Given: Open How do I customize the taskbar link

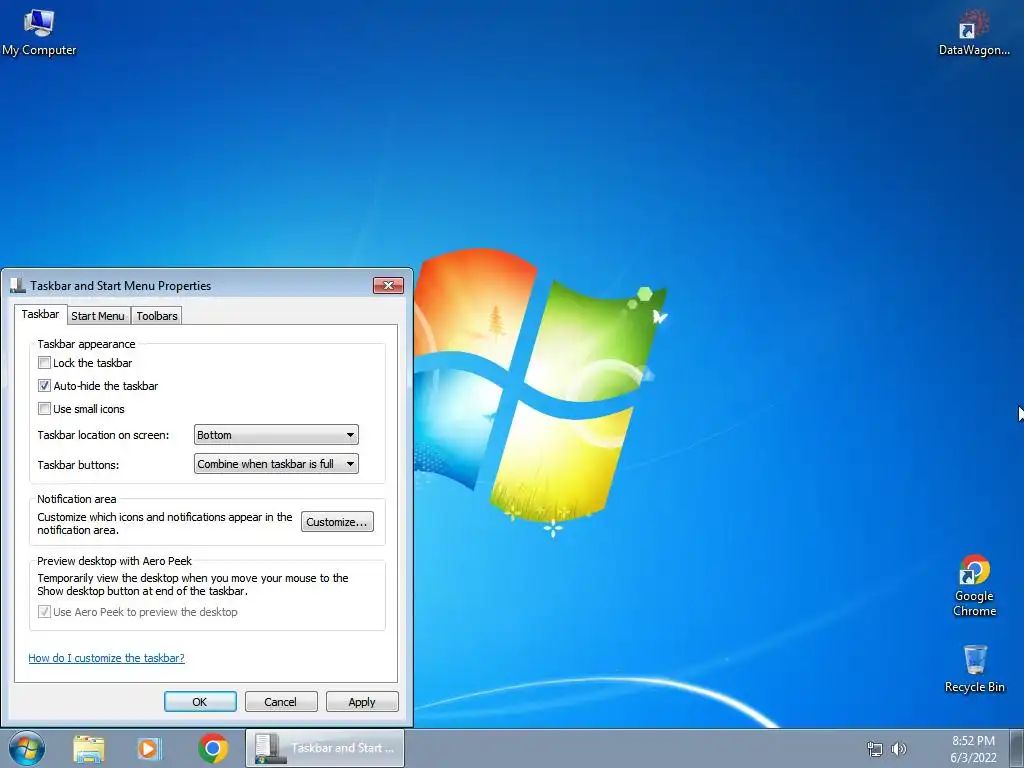Looking at the screenshot, I should 106,658.
